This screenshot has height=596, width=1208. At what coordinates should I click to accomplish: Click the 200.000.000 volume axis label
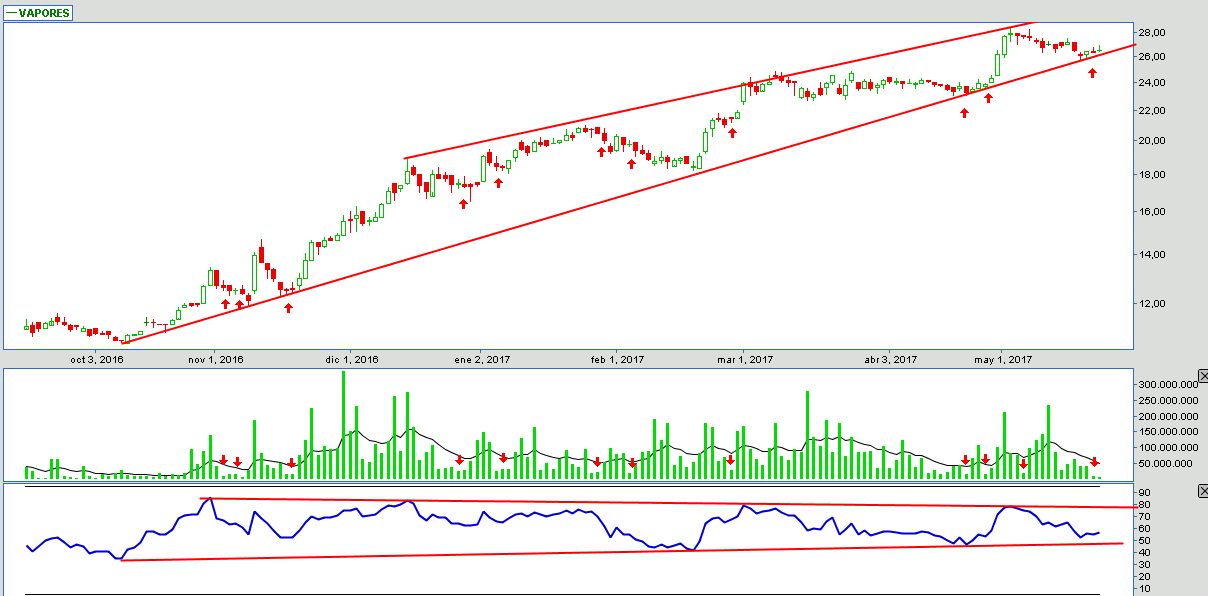(1166, 416)
